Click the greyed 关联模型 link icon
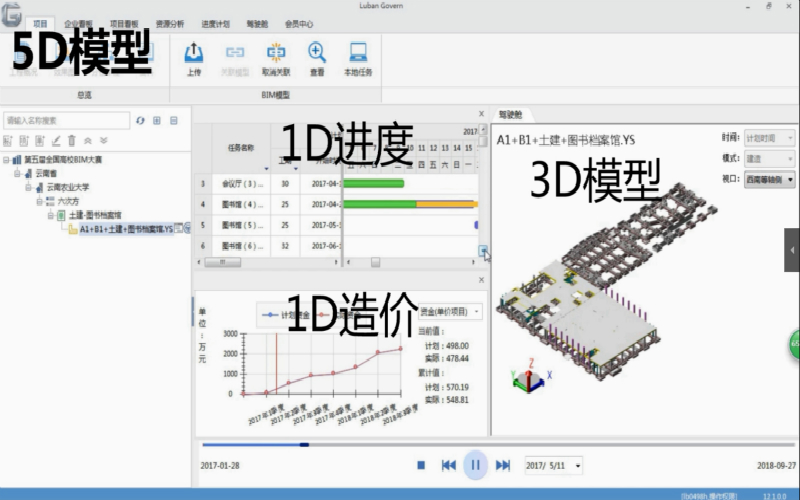The image size is (800, 500). (x=235, y=53)
